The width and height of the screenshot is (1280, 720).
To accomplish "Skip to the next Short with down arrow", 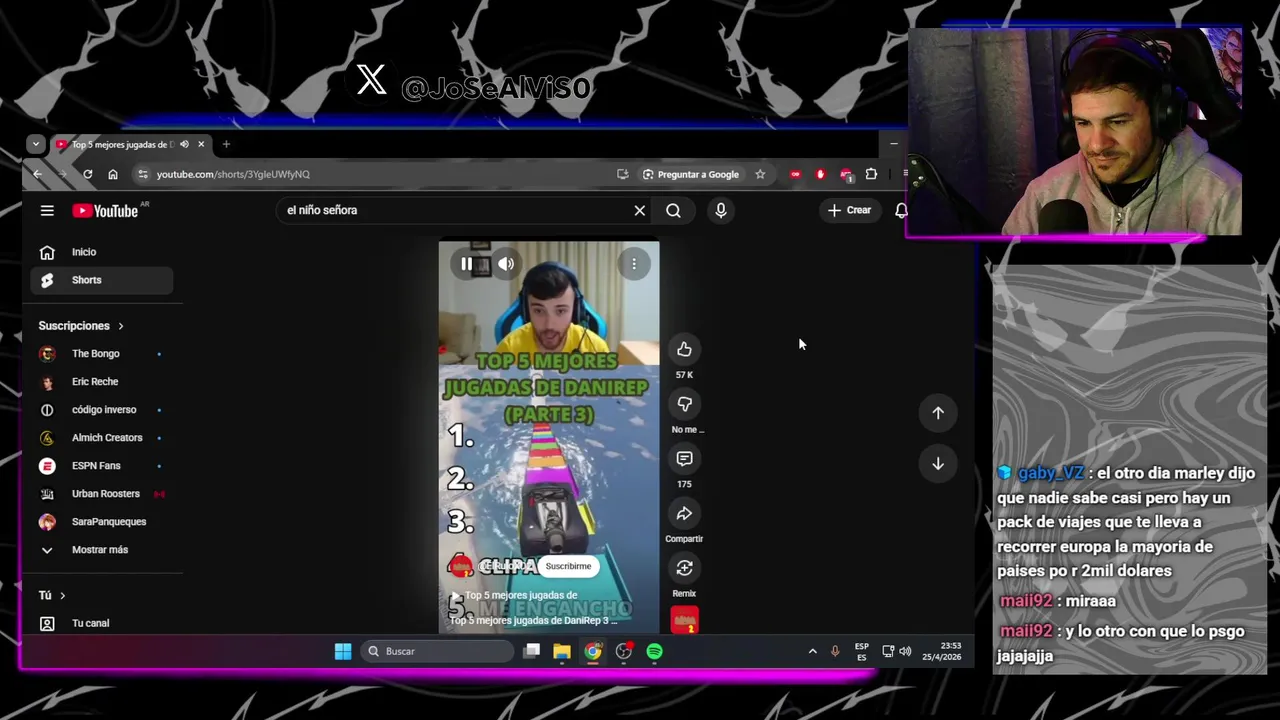I will point(938,463).
